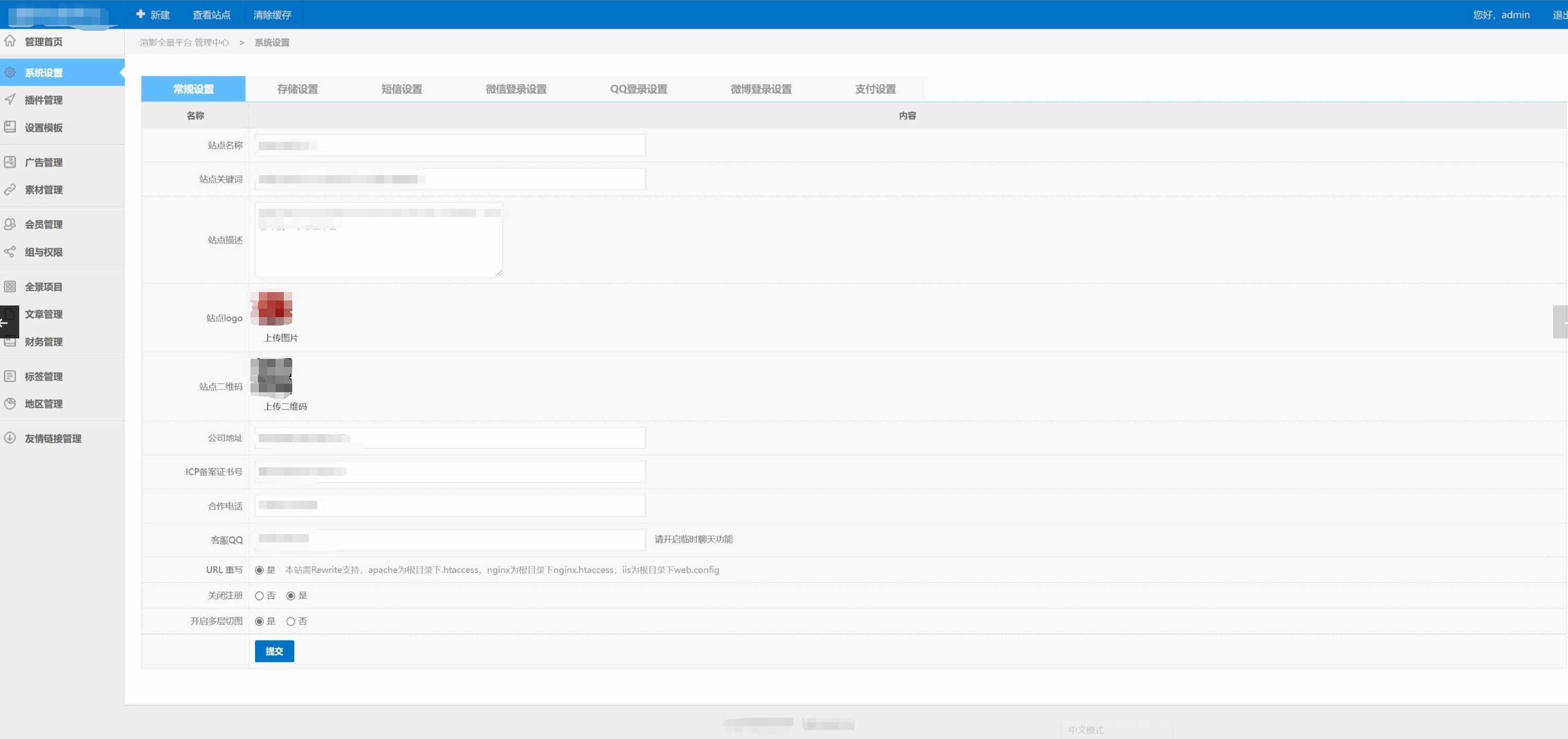Click the gear icon for 系统设置
This screenshot has height=739, width=1568.
[x=10, y=72]
